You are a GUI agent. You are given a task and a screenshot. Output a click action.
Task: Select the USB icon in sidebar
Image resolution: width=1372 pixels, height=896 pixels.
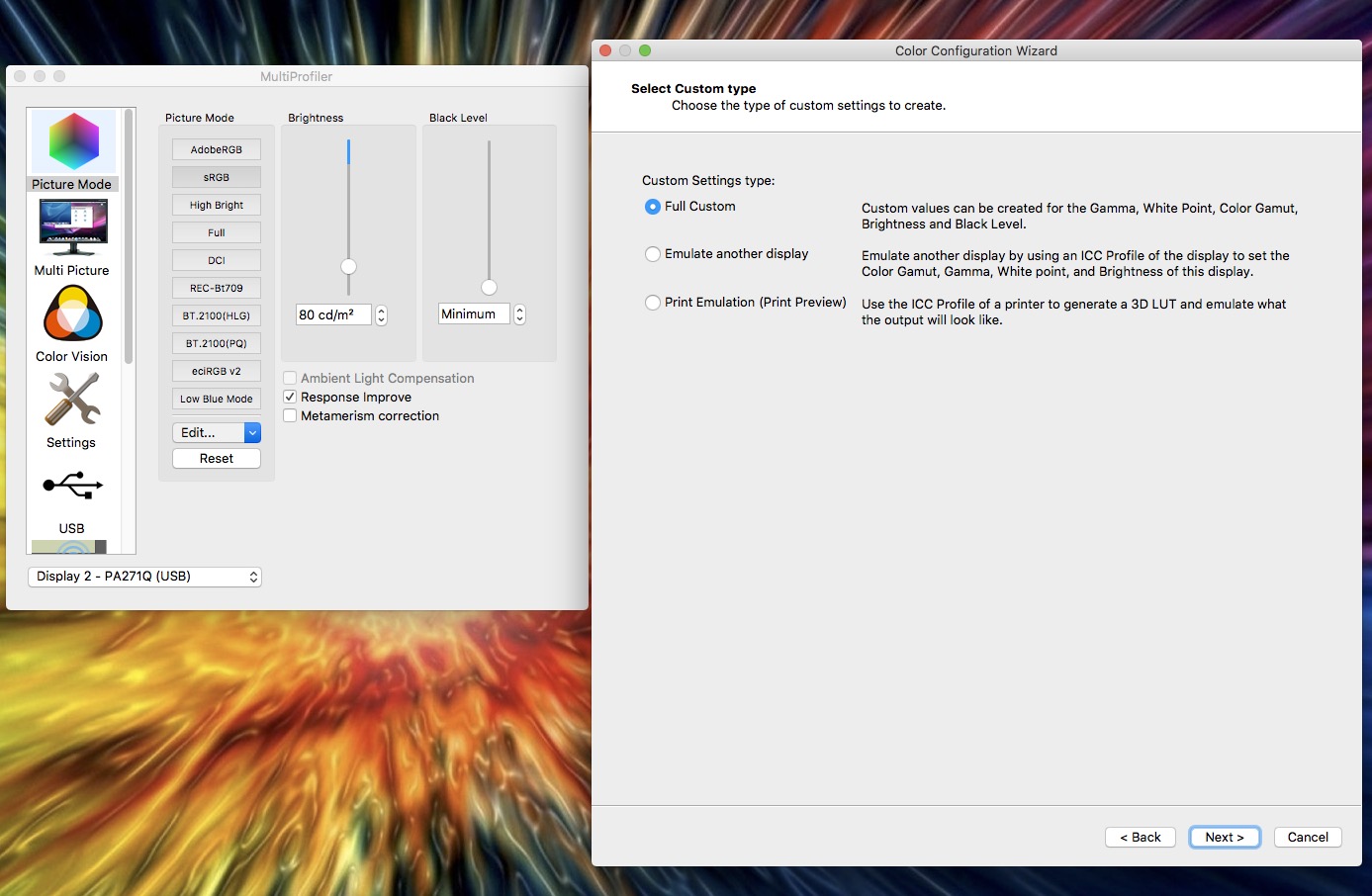click(x=73, y=486)
